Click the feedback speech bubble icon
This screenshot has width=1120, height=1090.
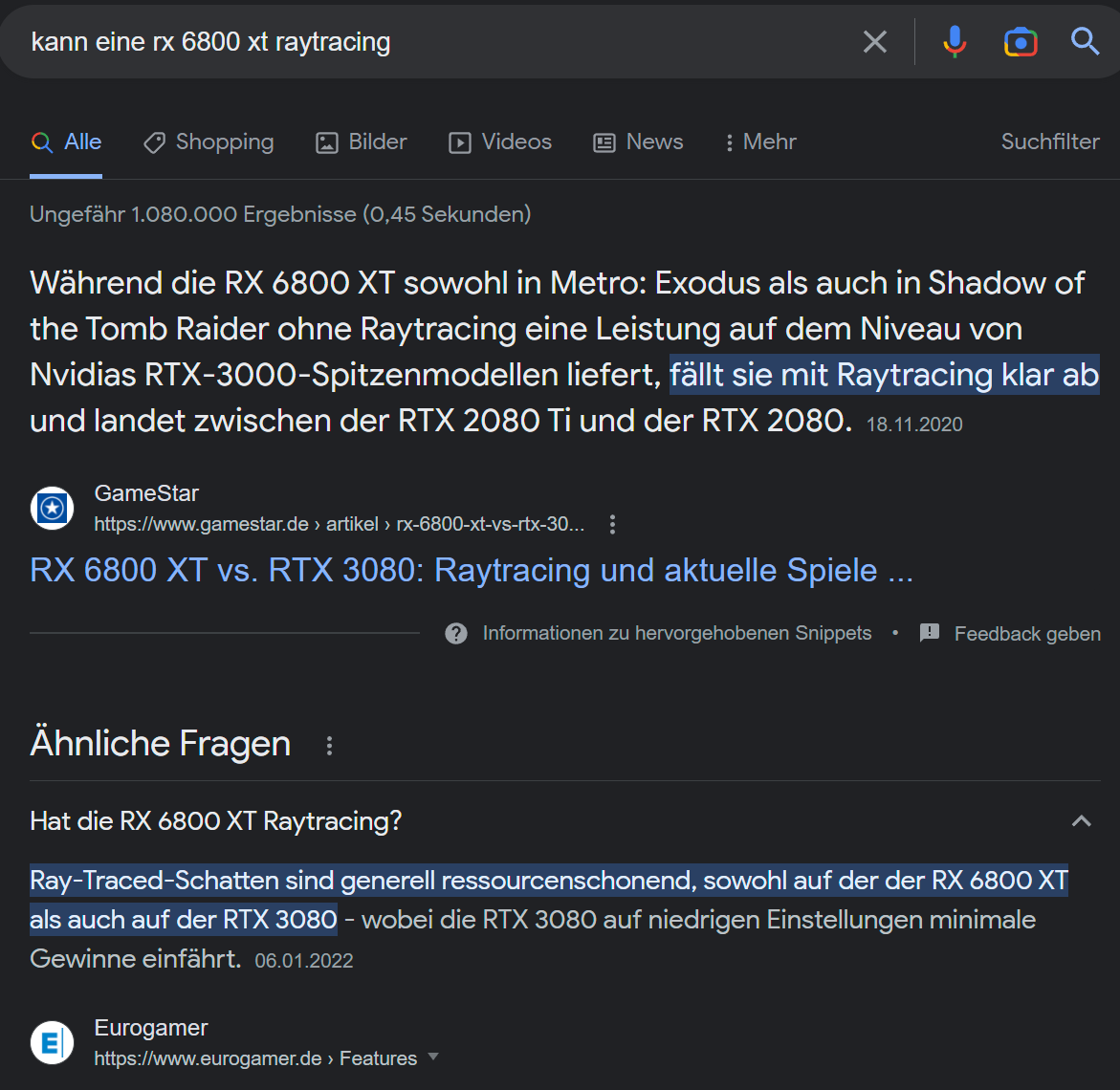[x=930, y=633]
